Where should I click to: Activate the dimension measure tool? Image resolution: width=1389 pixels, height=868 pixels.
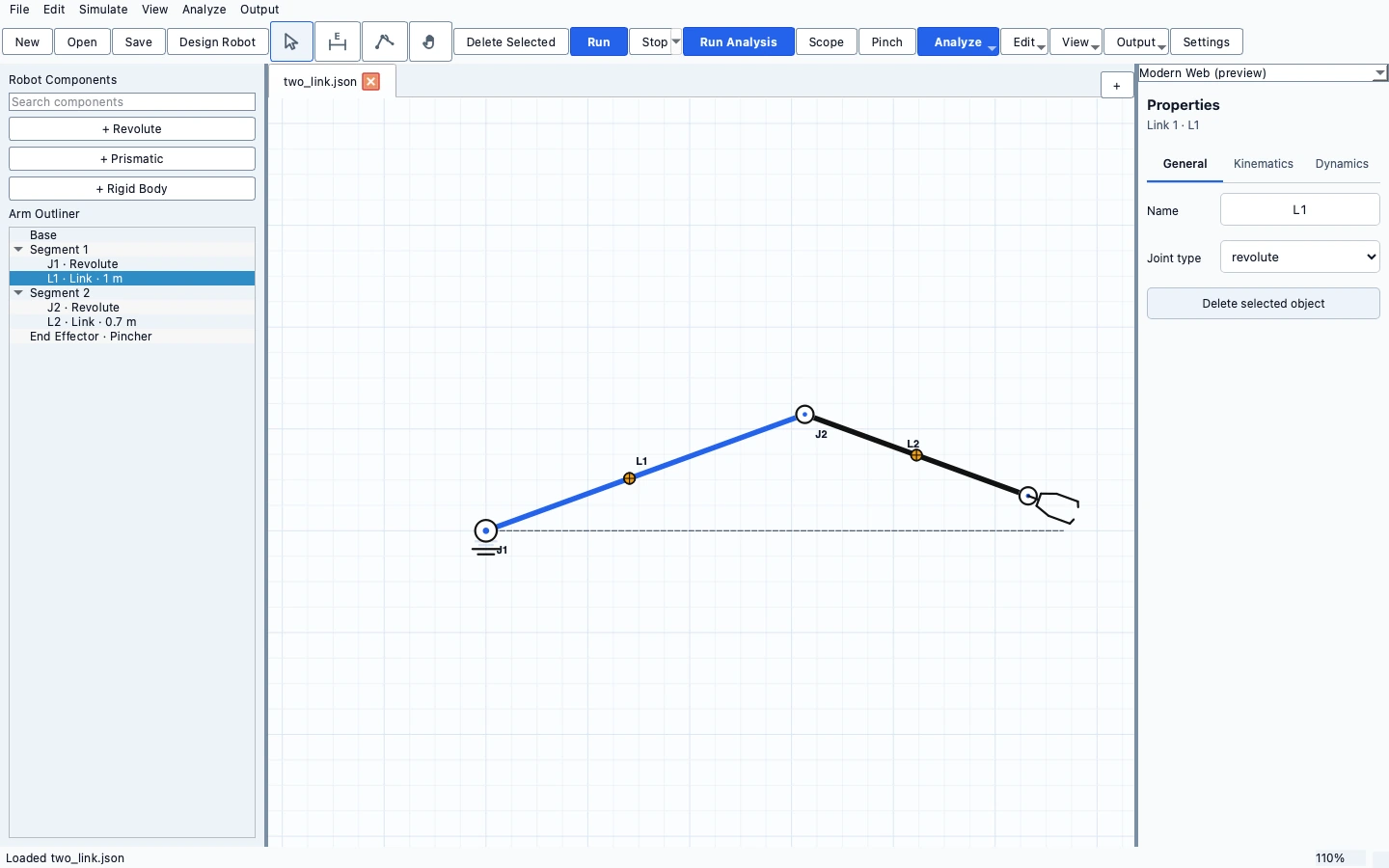click(x=338, y=41)
